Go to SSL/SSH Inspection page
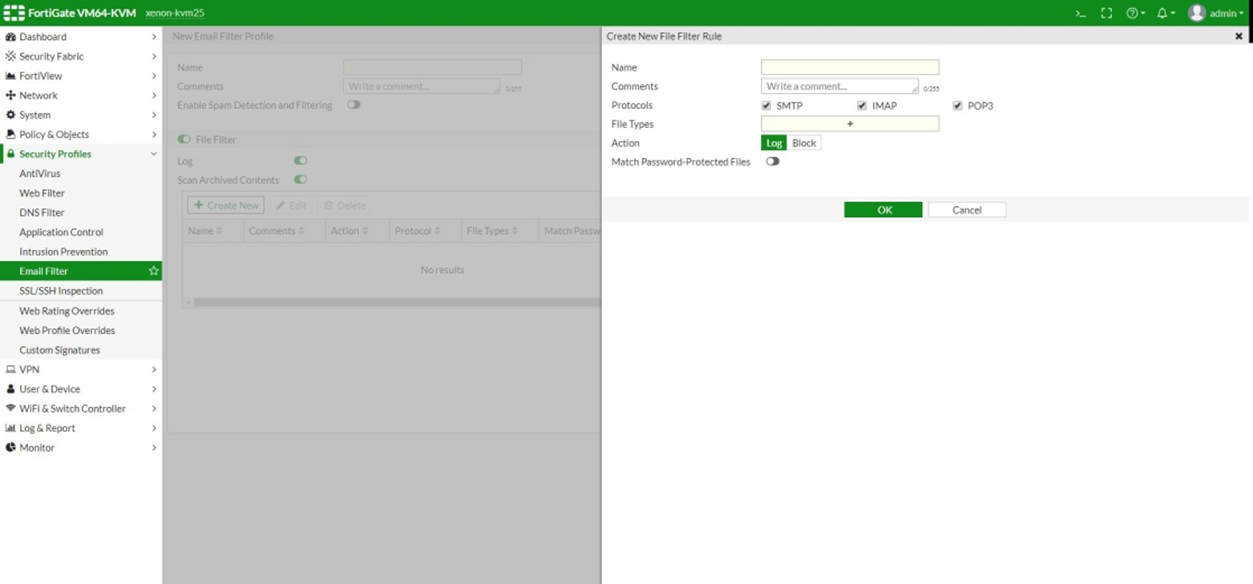 [x=61, y=291]
